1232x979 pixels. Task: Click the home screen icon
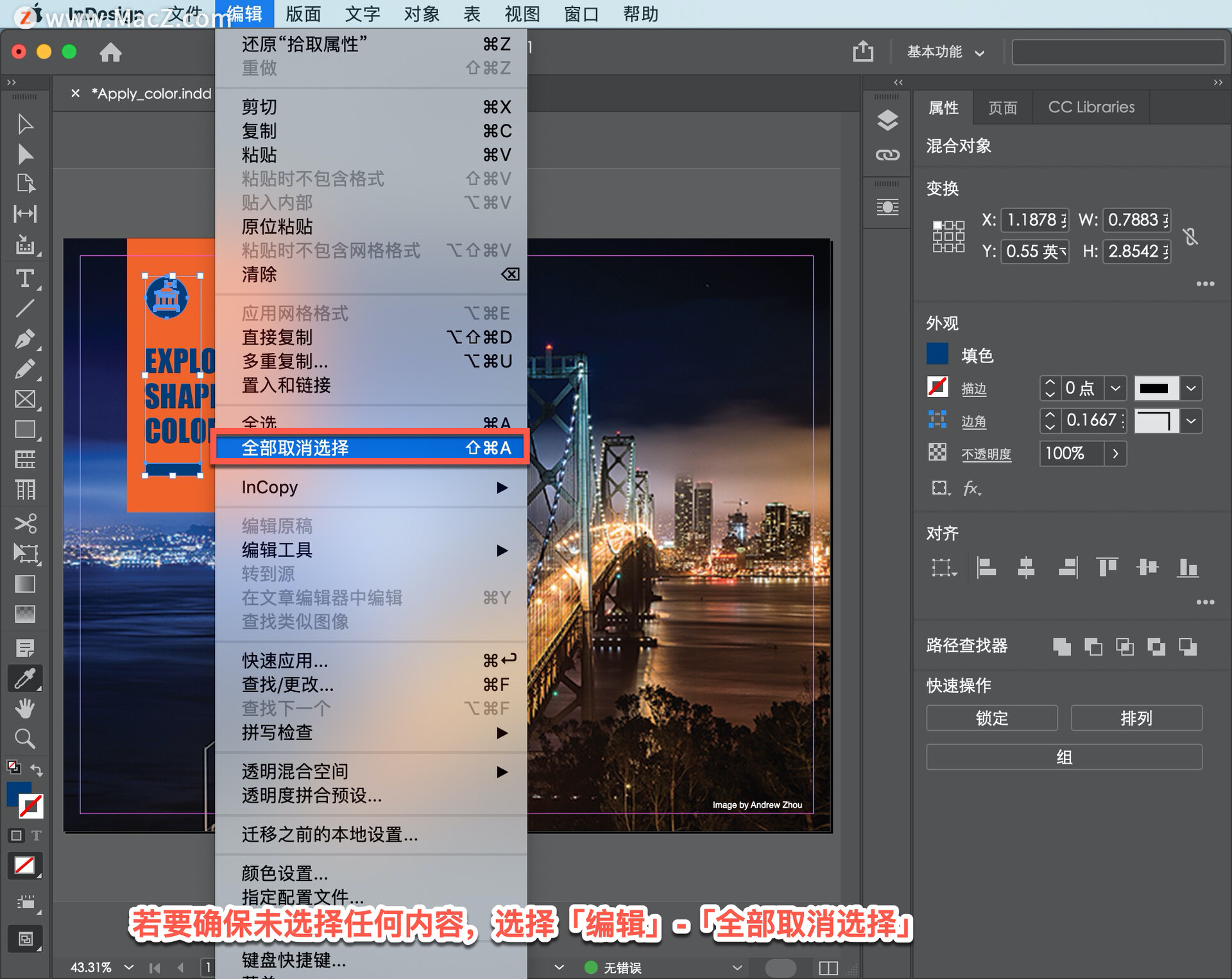pos(110,52)
